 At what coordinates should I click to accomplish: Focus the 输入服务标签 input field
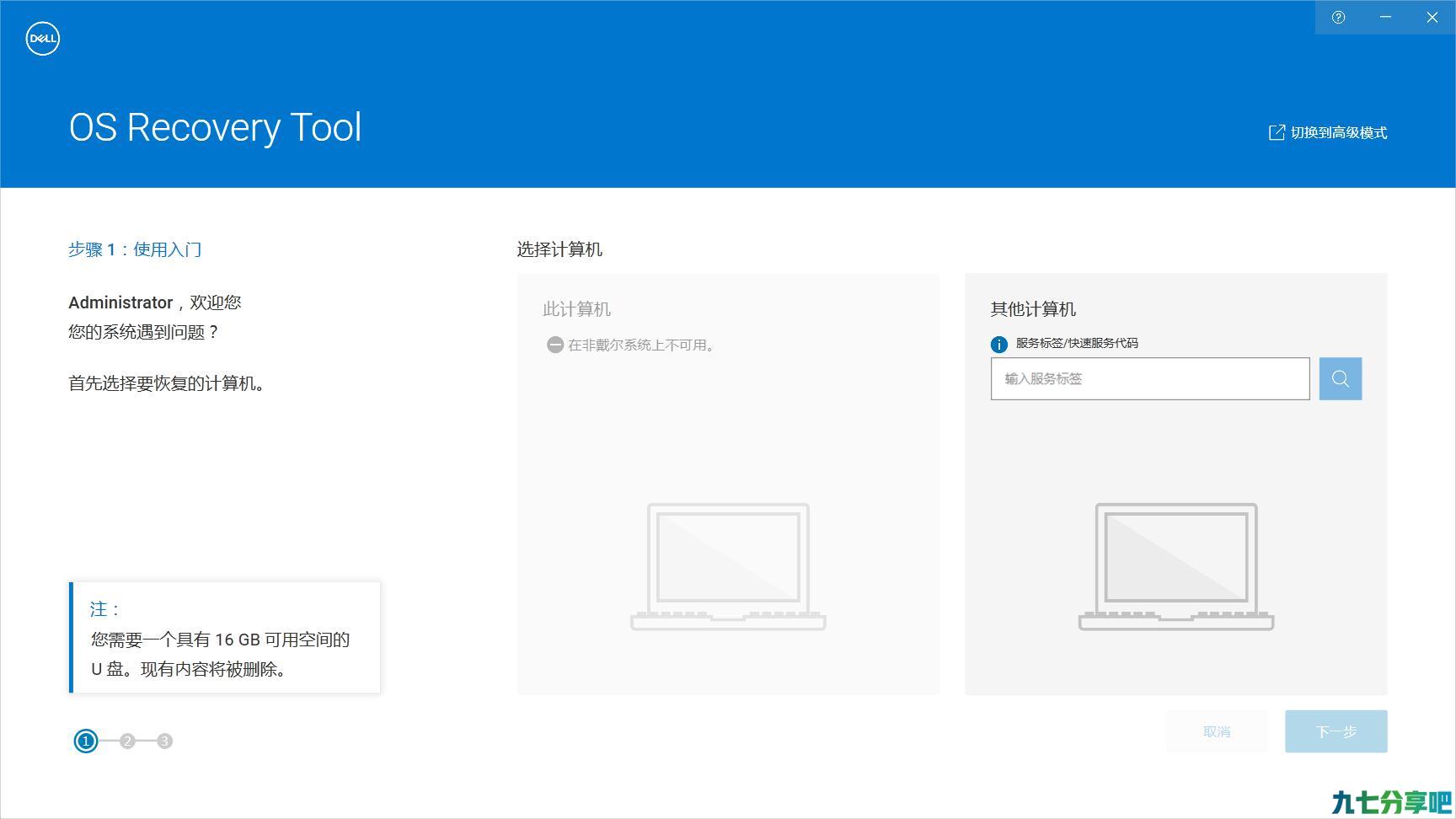click(1150, 378)
